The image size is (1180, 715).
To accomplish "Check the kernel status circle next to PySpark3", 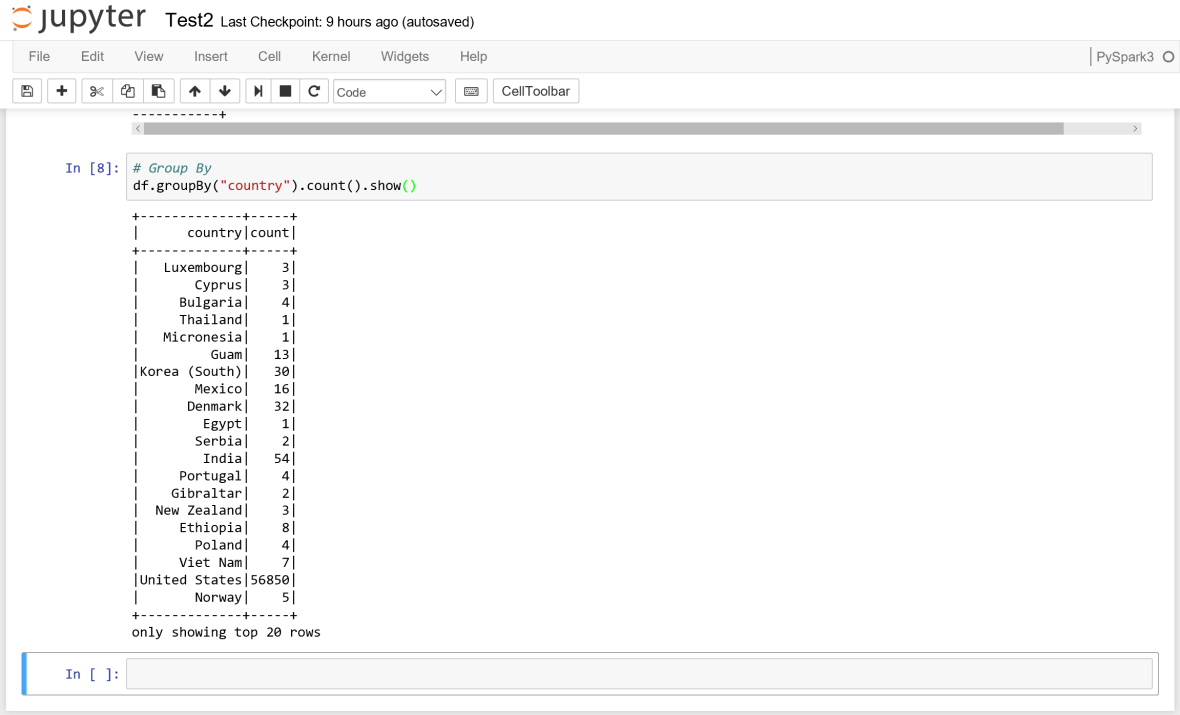I will pyautogui.click(x=1169, y=57).
